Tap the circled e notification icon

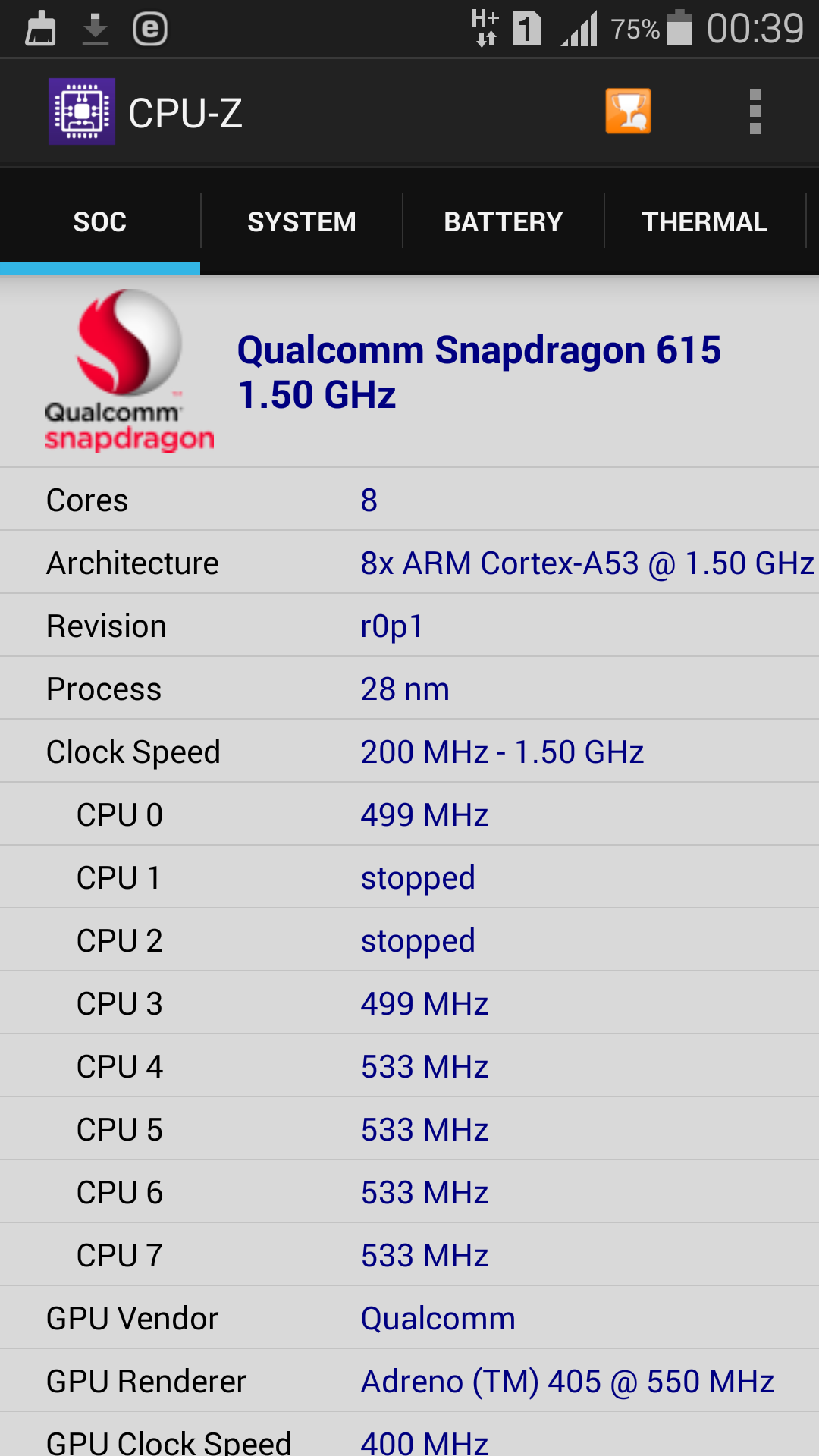[x=150, y=30]
